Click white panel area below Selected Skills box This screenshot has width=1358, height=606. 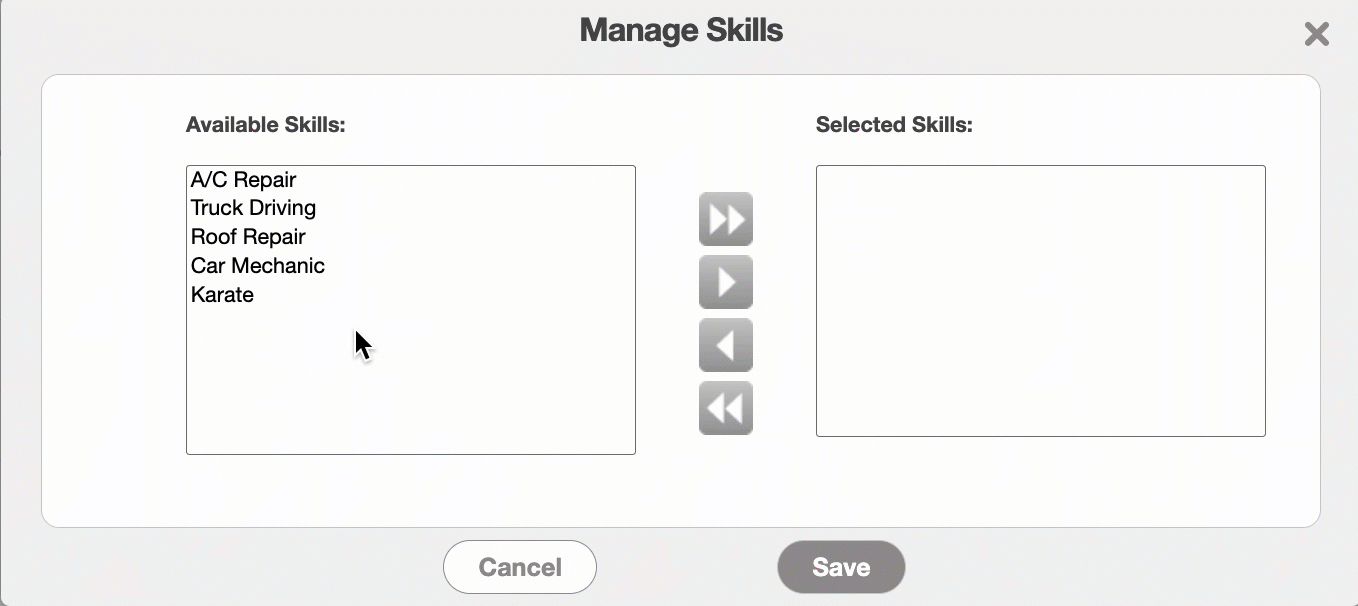1040,480
